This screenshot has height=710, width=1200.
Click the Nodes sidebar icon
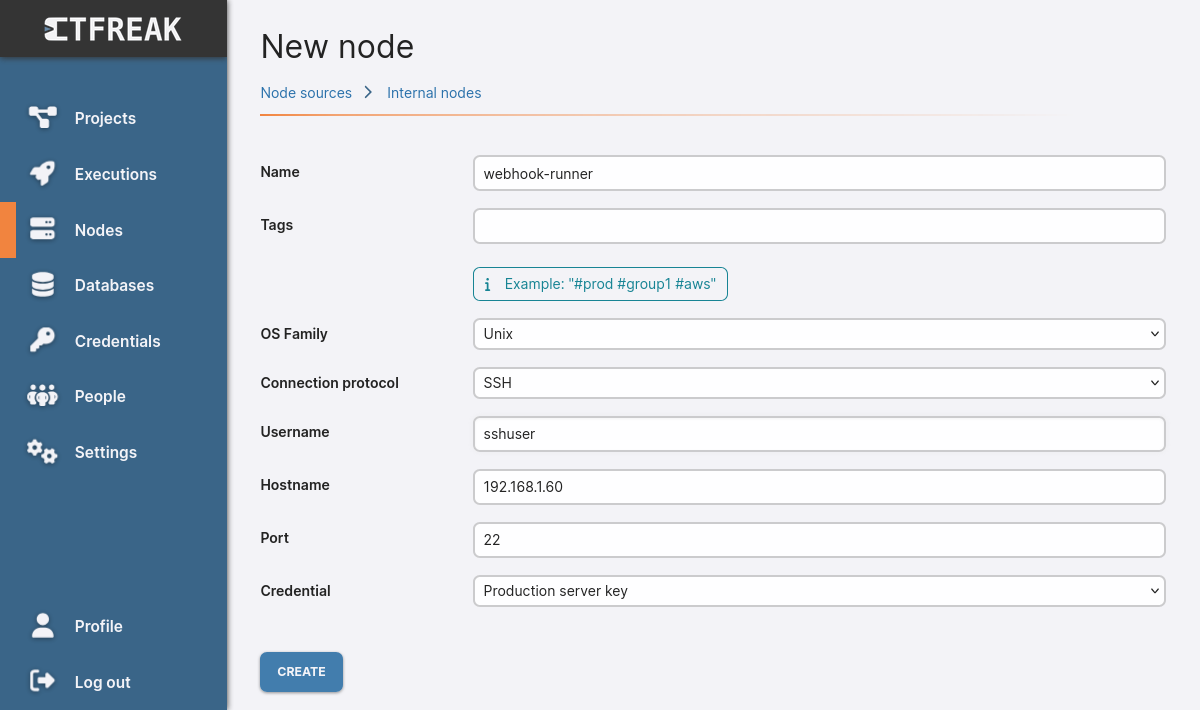[42, 230]
